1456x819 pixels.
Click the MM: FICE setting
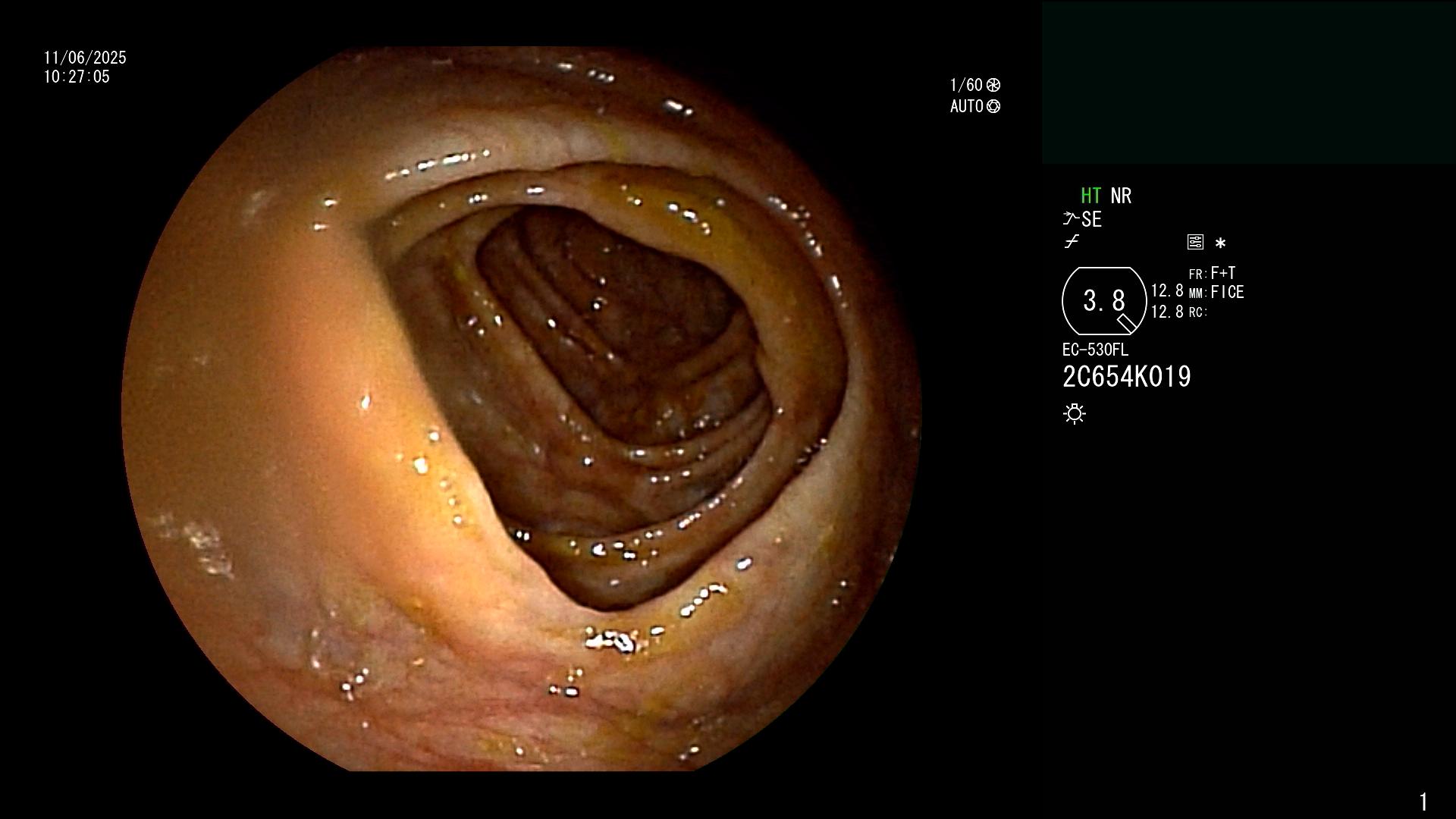pyautogui.click(x=1216, y=292)
